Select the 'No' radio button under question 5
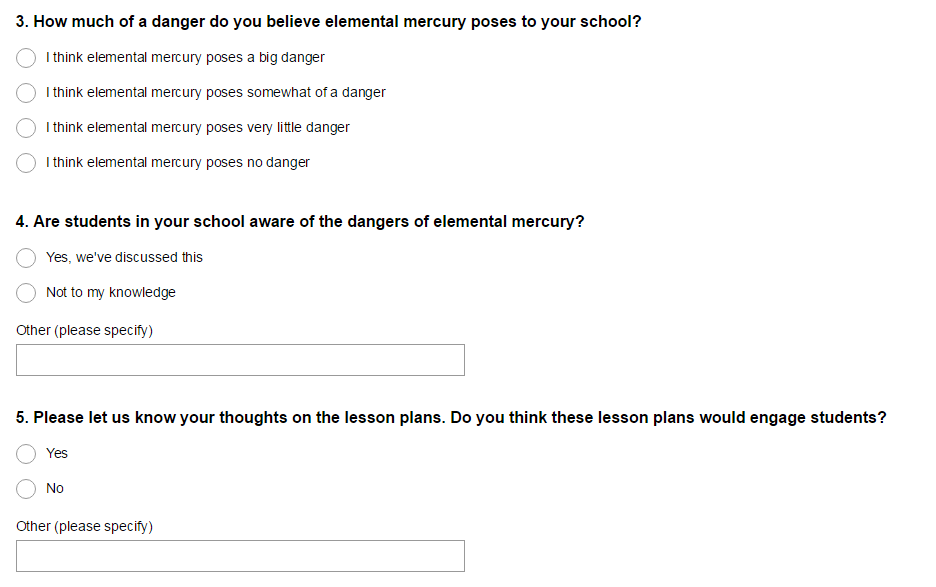Image resolution: width=936 pixels, height=587 pixels. point(27,489)
